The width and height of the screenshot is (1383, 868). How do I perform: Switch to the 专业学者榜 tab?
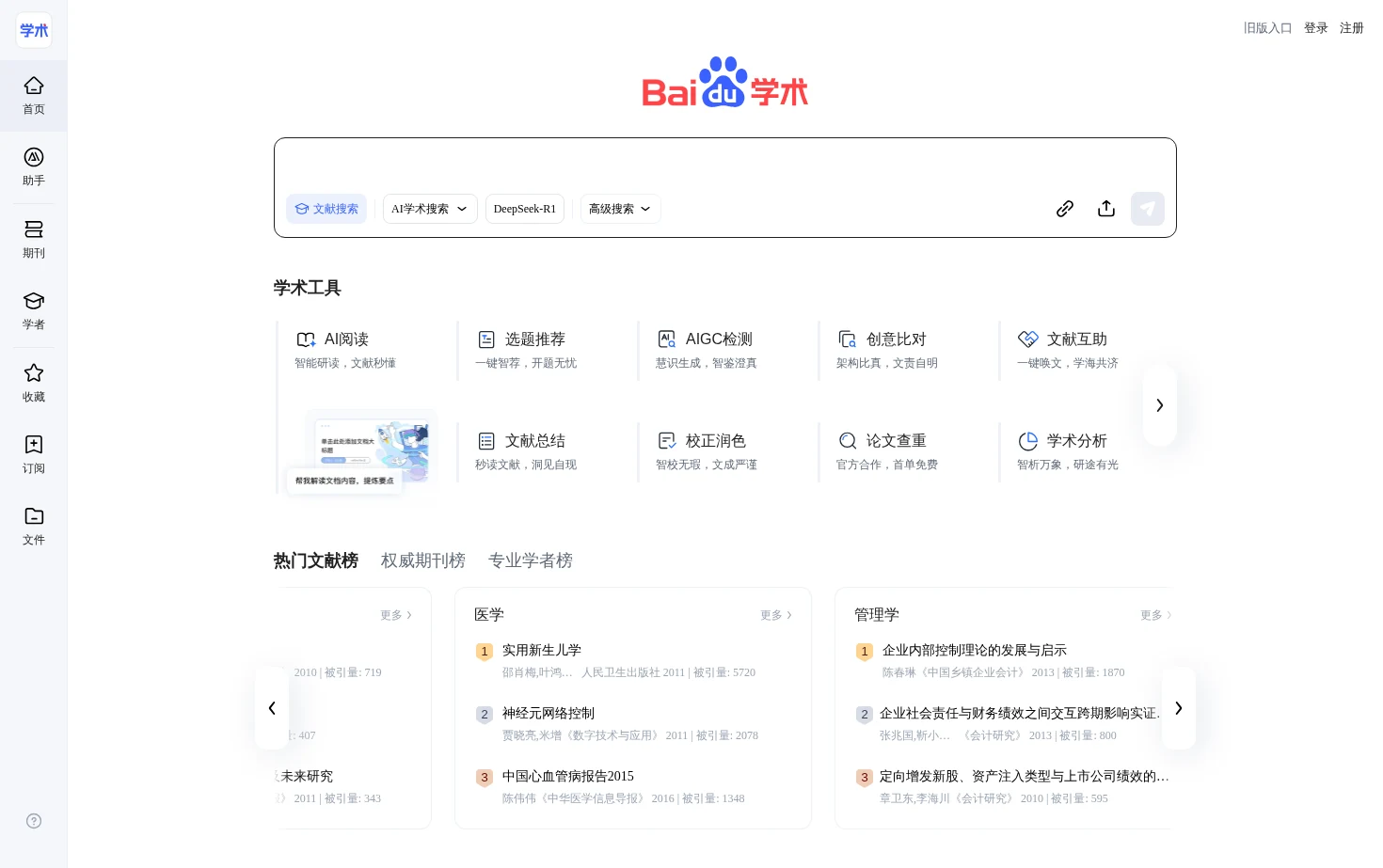coord(531,560)
